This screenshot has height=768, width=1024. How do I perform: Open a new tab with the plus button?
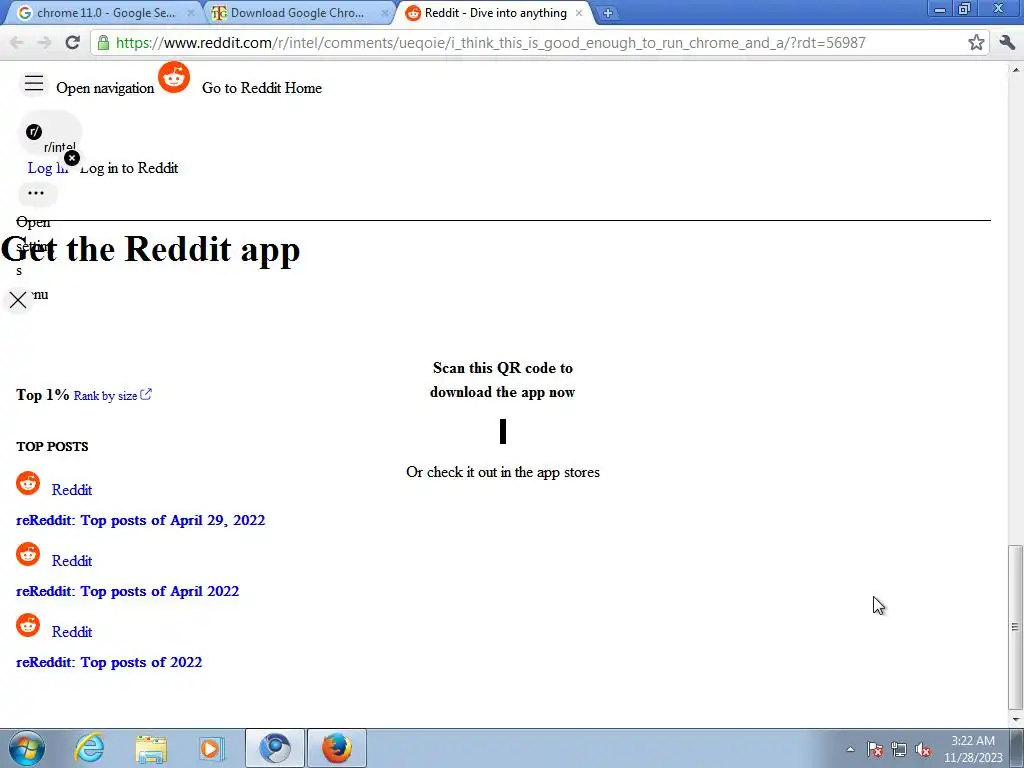point(607,13)
